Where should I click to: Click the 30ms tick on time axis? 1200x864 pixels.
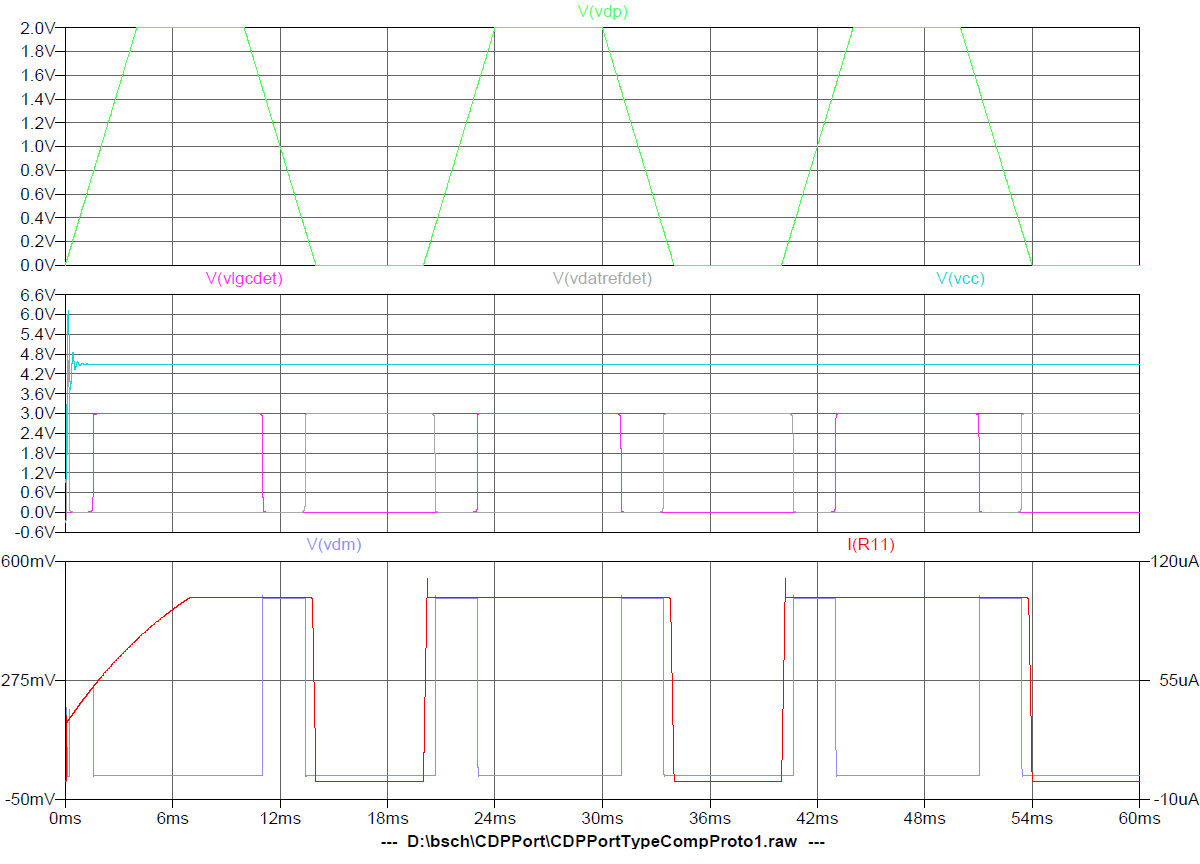pyautogui.click(x=602, y=818)
